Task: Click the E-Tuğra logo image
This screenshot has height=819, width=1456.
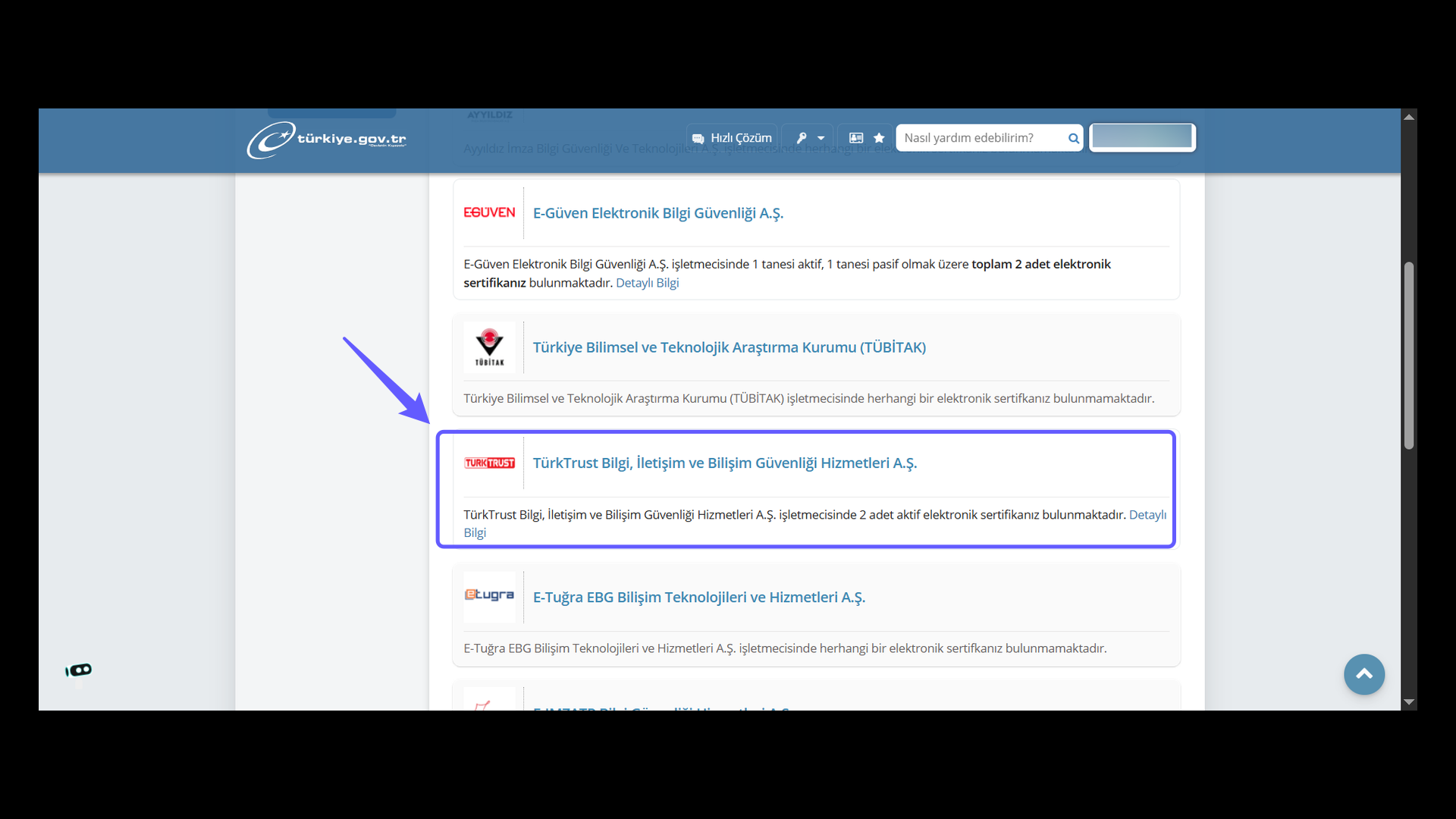Action: [489, 596]
